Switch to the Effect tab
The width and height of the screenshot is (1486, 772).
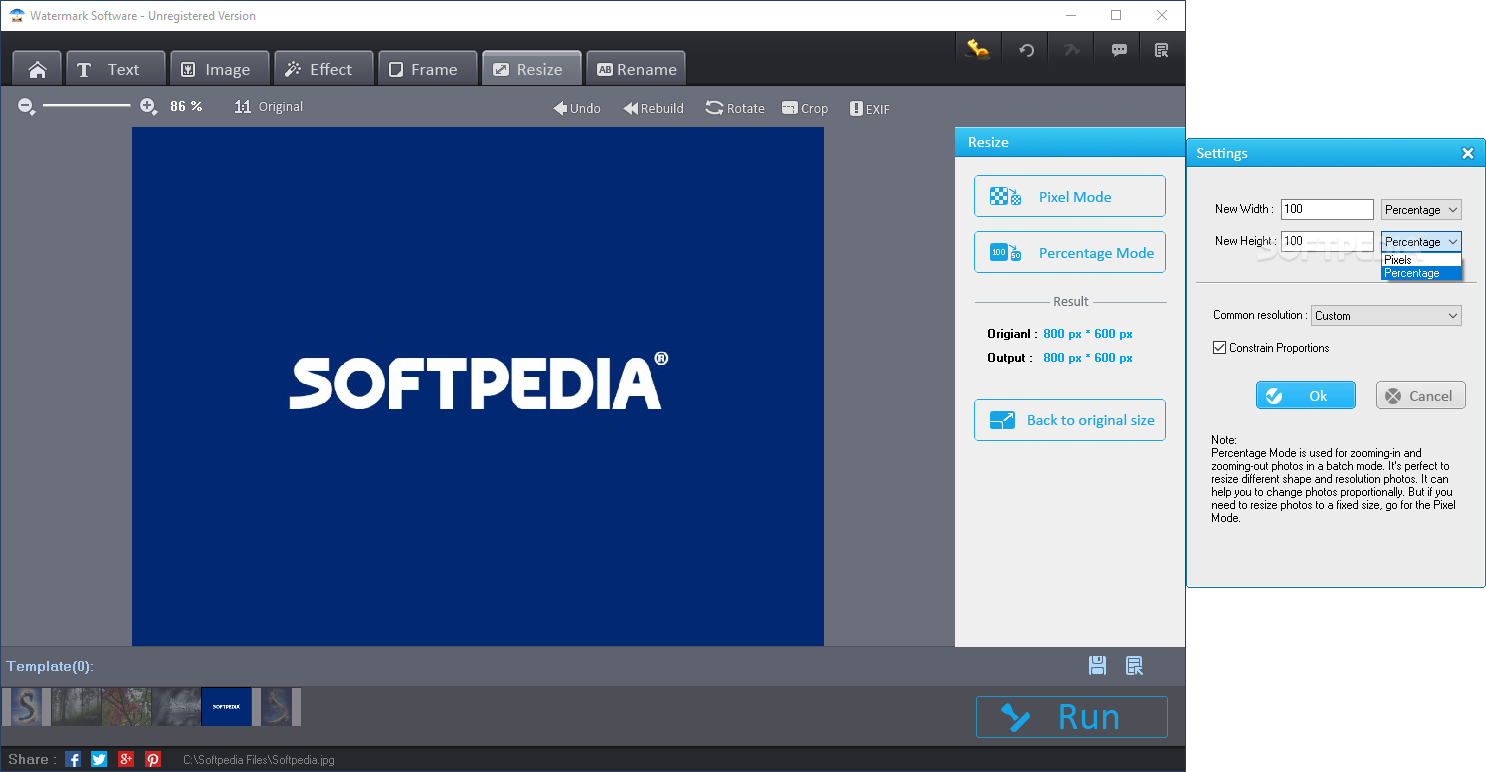[x=324, y=69]
